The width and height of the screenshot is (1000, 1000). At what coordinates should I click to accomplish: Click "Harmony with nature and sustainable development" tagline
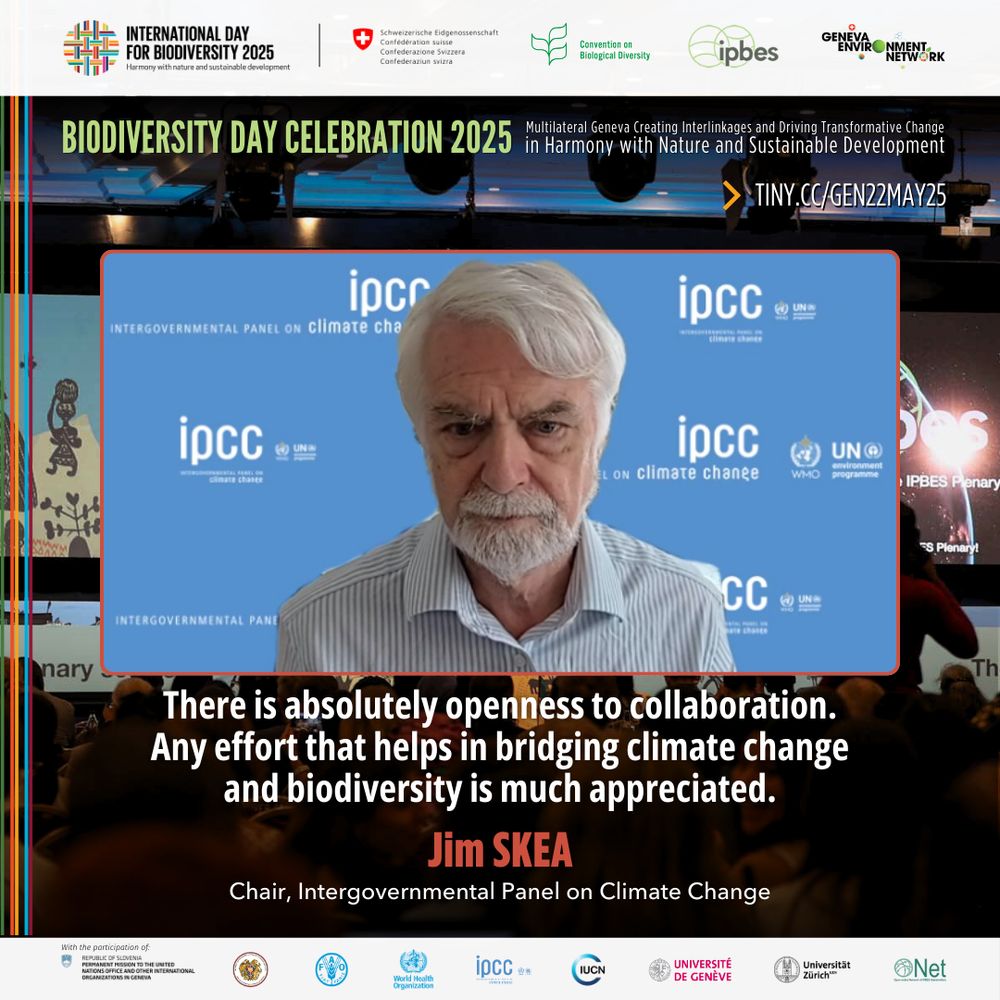[208, 67]
